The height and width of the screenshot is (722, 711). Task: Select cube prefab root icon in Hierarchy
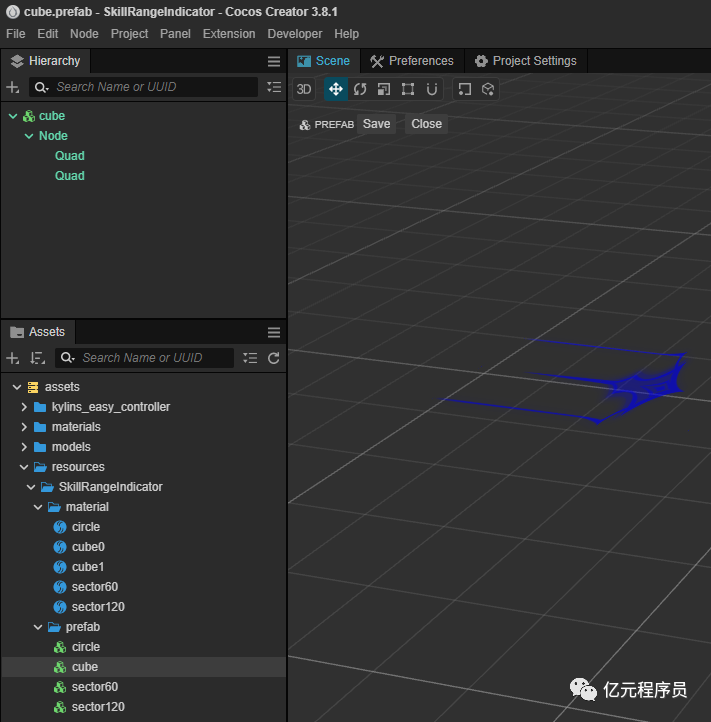pyautogui.click(x=29, y=116)
